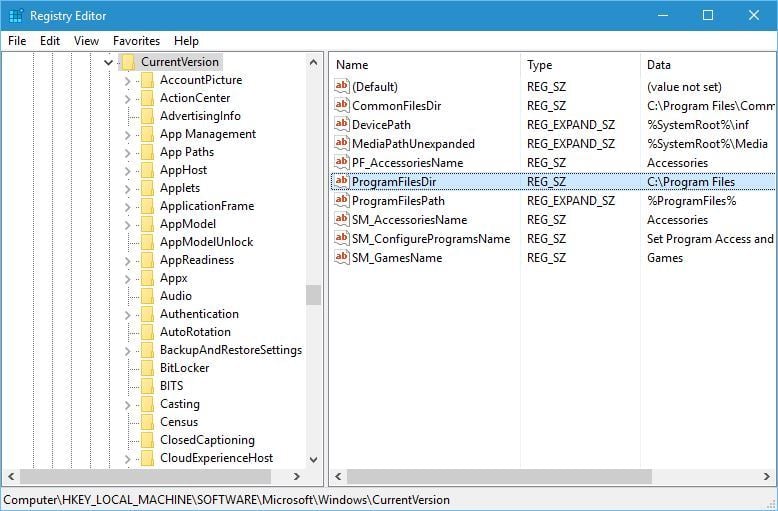Click the tree pane horizontal scrollbar thumb
The width and height of the screenshot is (778, 511).
tap(145, 476)
